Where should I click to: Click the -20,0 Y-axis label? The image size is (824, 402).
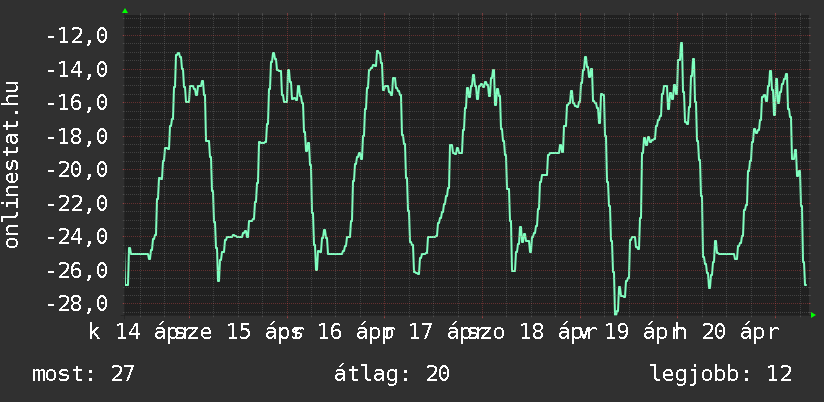[x=77, y=170]
